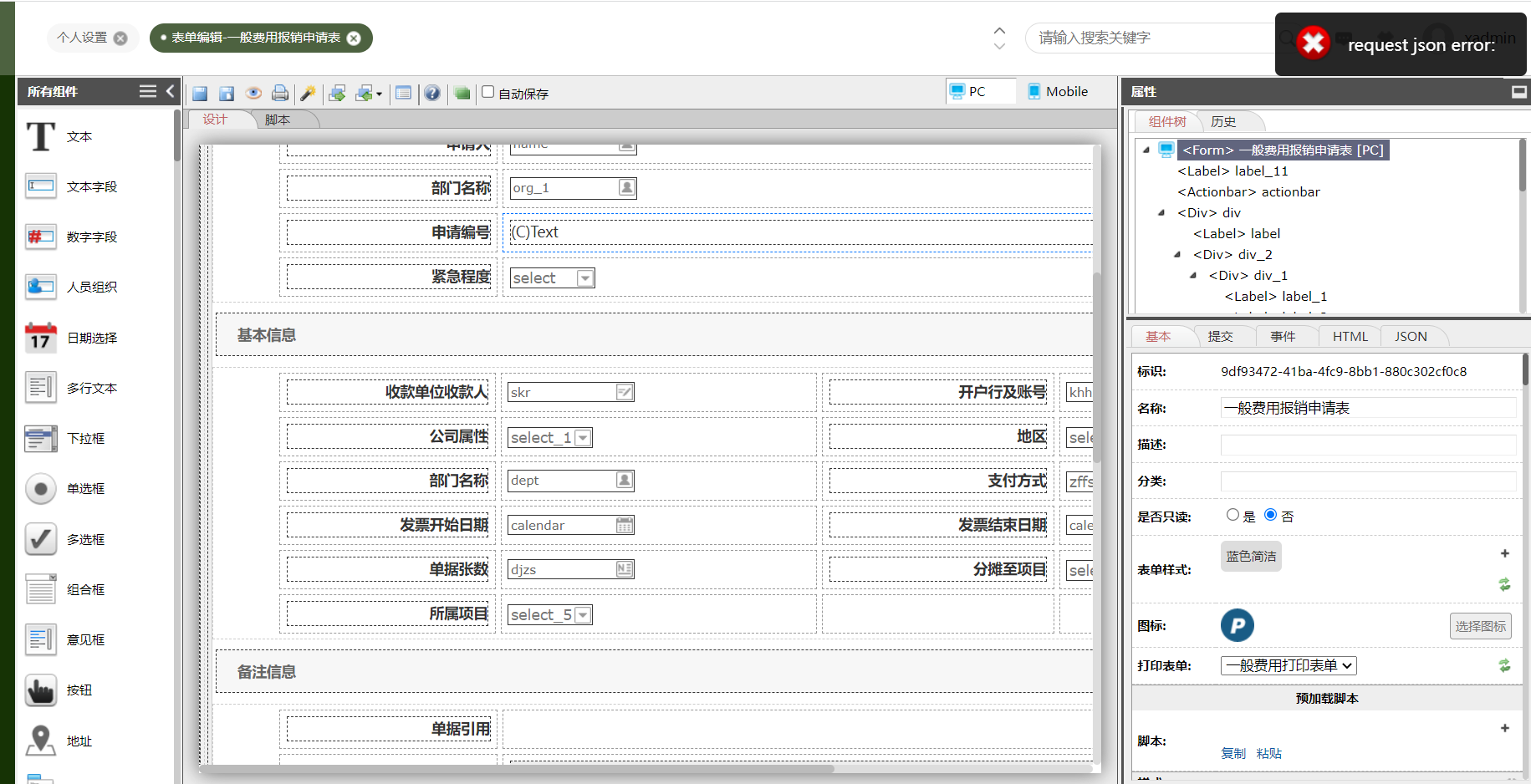Pick the 人员组织 component from the palette
1531x784 pixels.
click(40, 287)
